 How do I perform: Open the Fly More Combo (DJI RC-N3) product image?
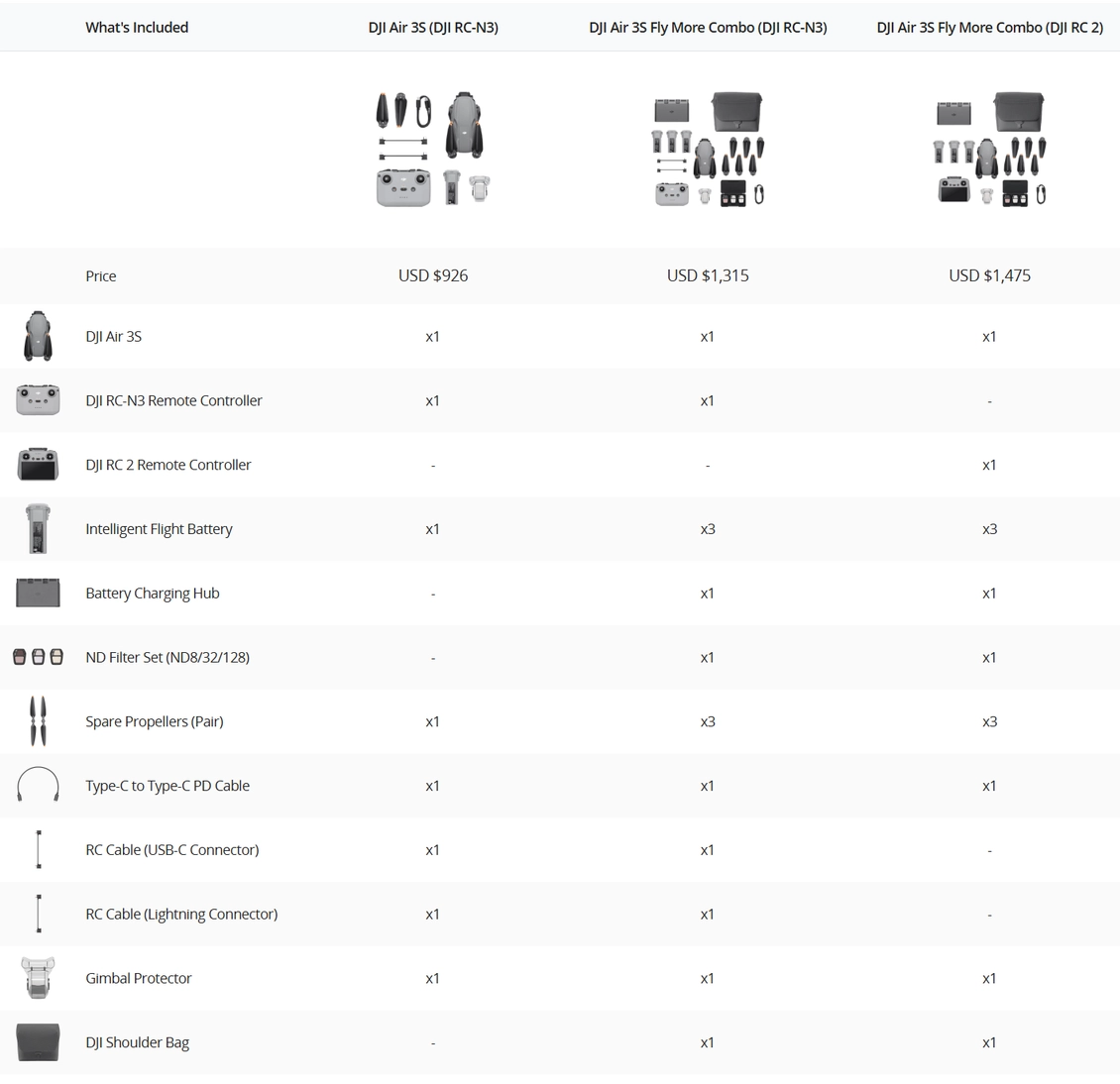(708, 150)
